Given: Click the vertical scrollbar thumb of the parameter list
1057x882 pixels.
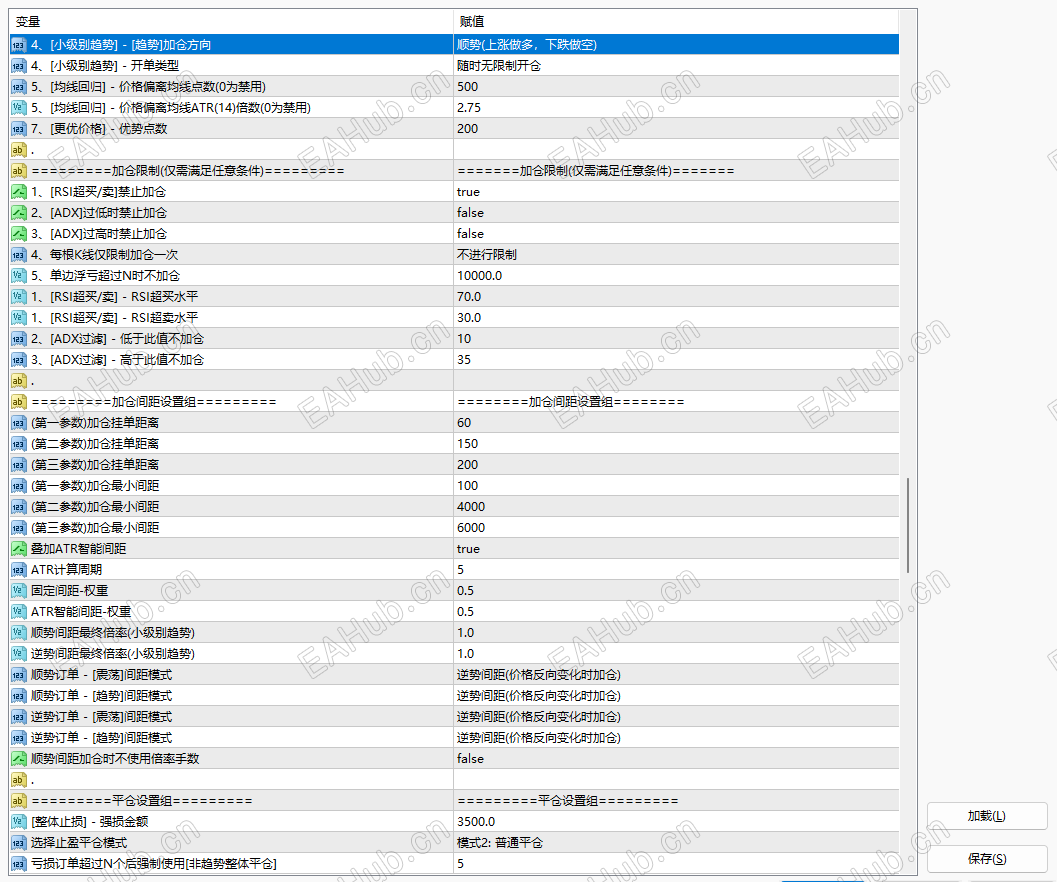Looking at the screenshot, I should click(908, 525).
